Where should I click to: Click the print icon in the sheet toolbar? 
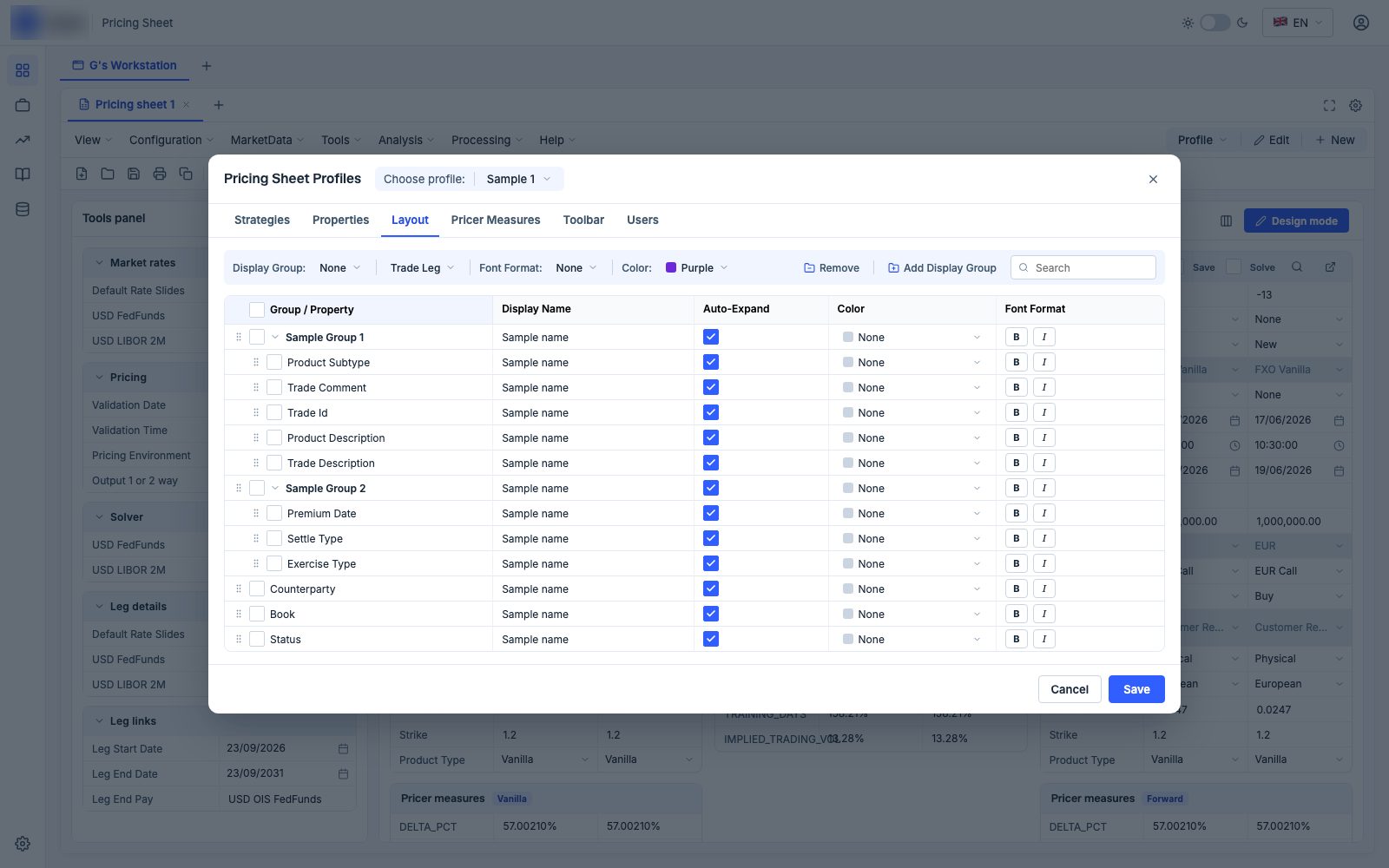click(160, 174)
